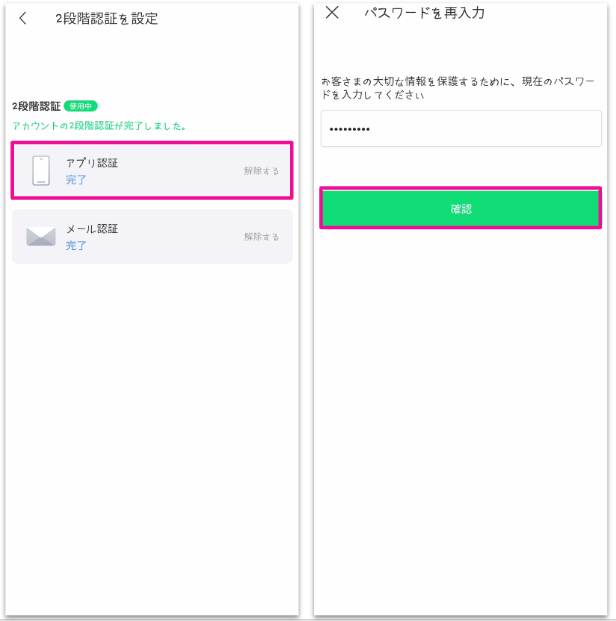Click the envelope icon for メール認証

coord(41,237)
